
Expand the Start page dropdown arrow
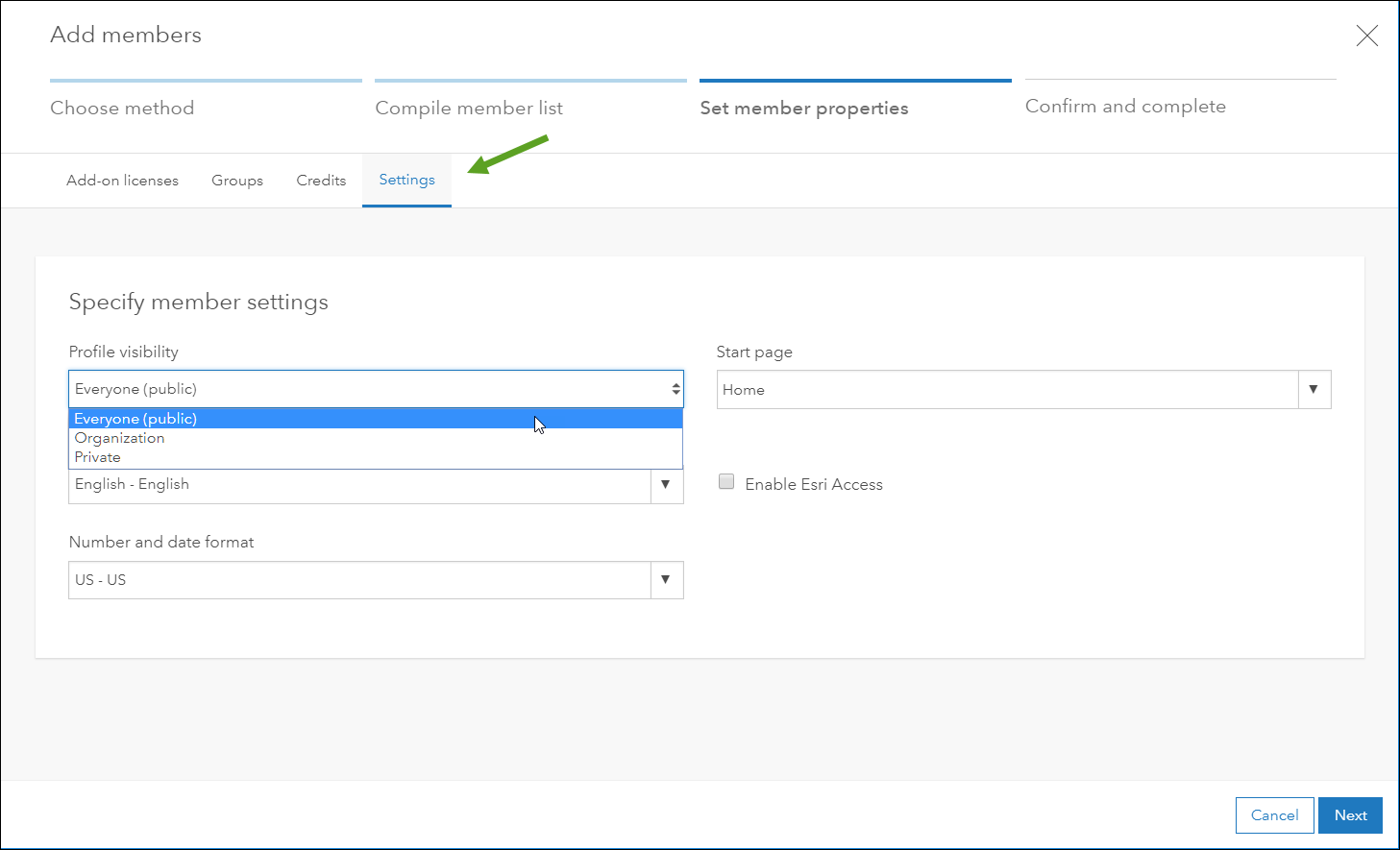(x=1313, y=390)
